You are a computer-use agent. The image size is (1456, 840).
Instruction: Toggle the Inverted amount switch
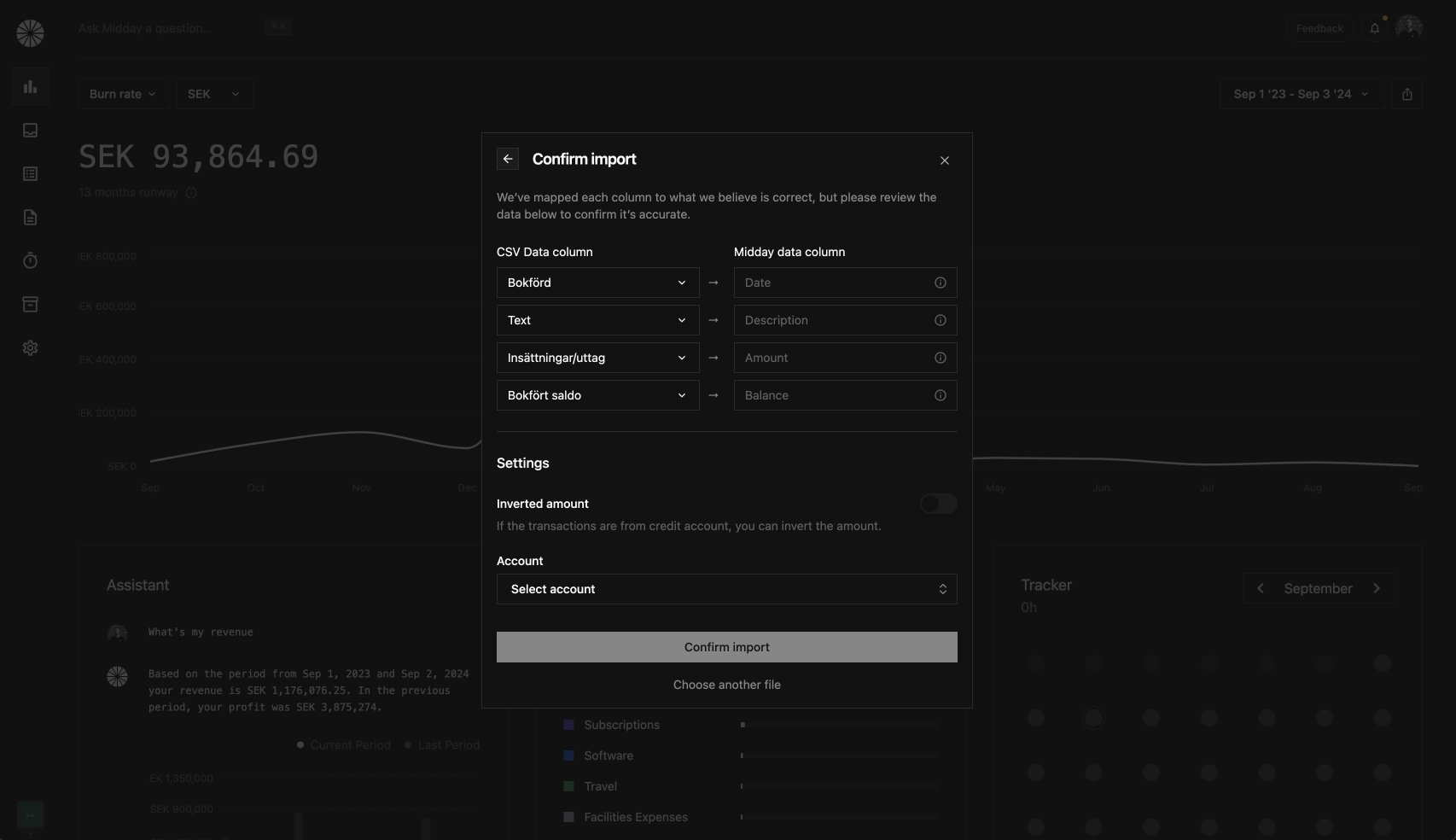click(938, 504)
